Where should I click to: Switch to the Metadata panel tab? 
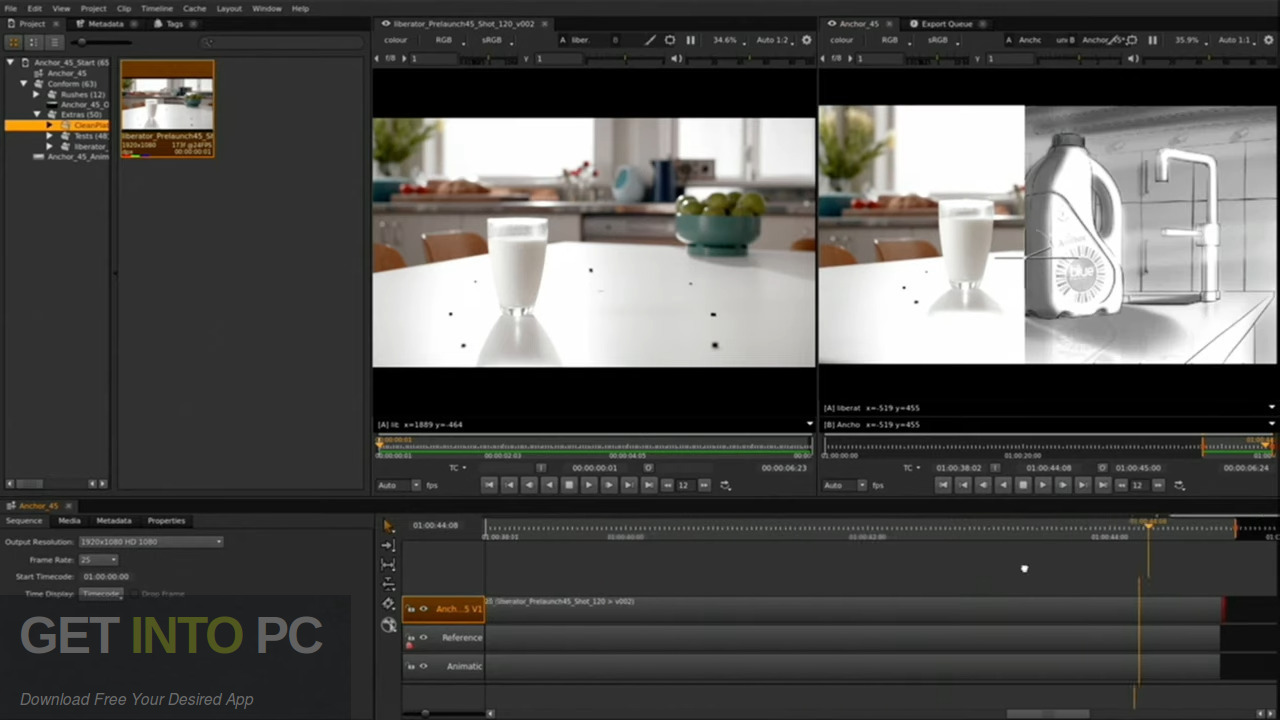[105, 23]
